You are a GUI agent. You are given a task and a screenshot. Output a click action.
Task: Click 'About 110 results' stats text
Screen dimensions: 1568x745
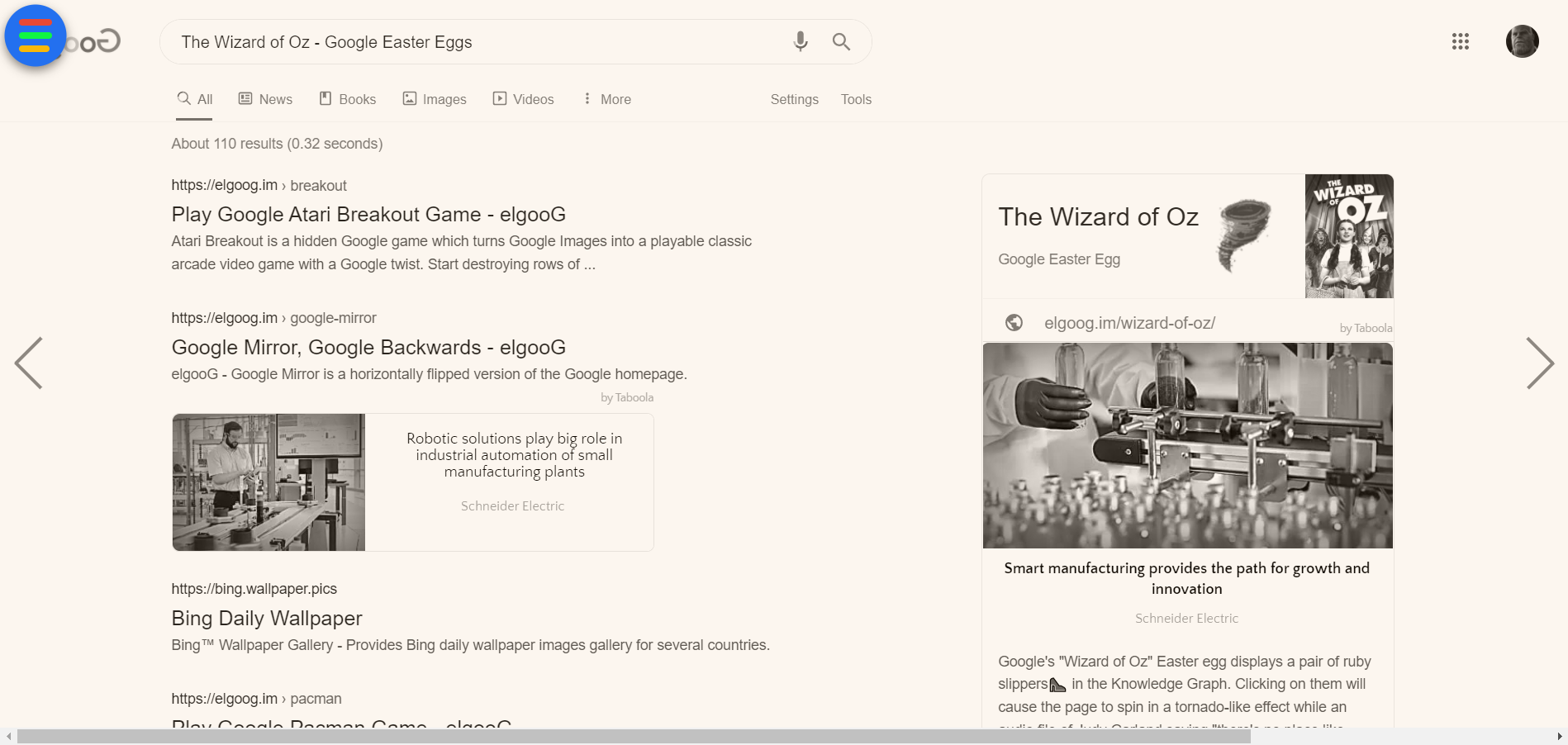pyautogui.click(x=277, y=144)
